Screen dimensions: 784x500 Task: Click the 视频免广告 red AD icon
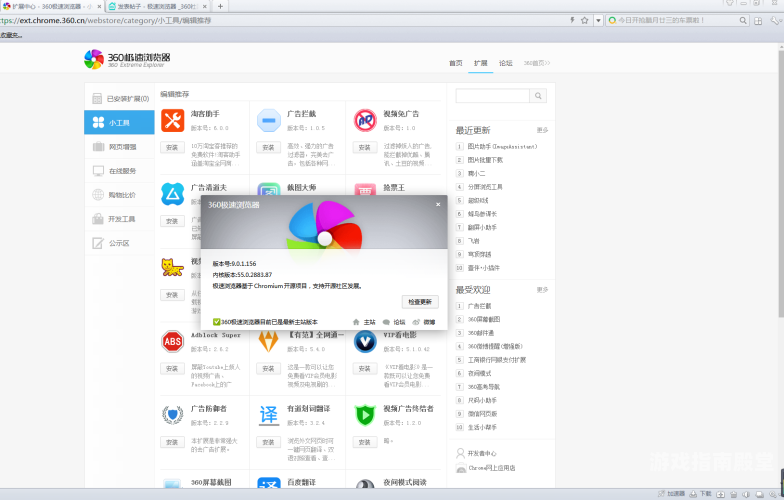(x=365, y=120)
